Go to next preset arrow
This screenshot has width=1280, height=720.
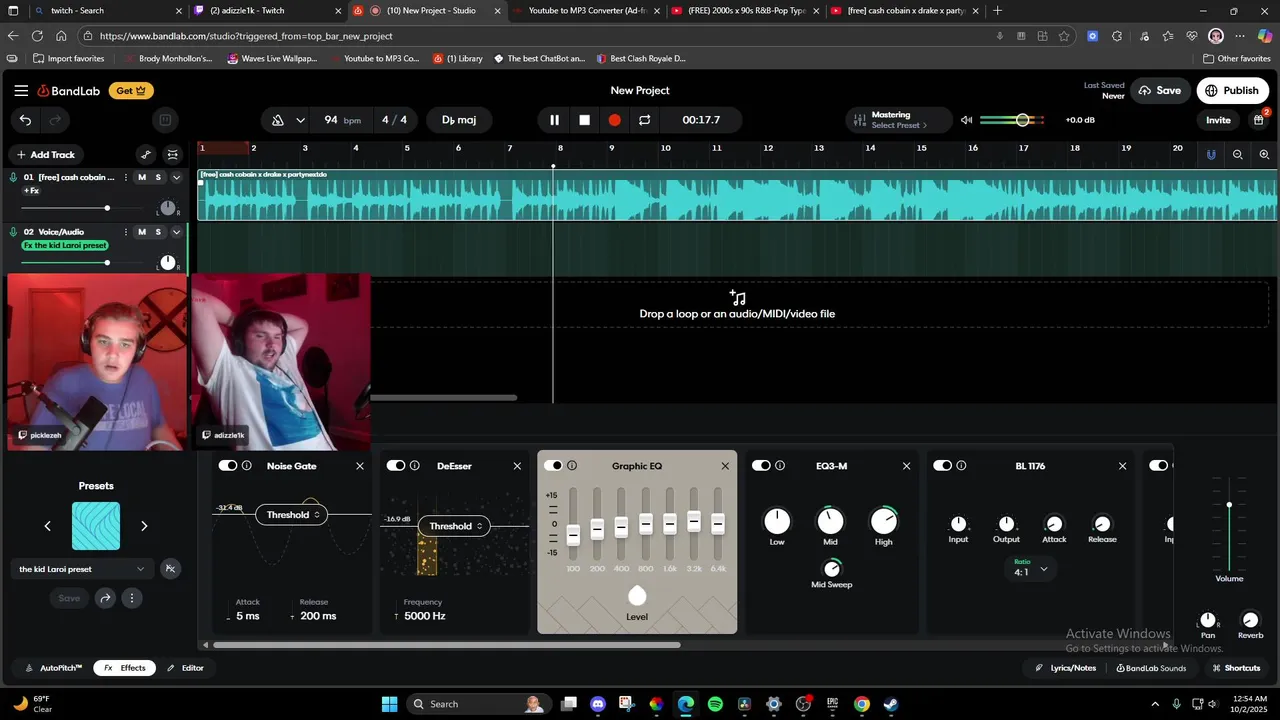coord(144,526)
